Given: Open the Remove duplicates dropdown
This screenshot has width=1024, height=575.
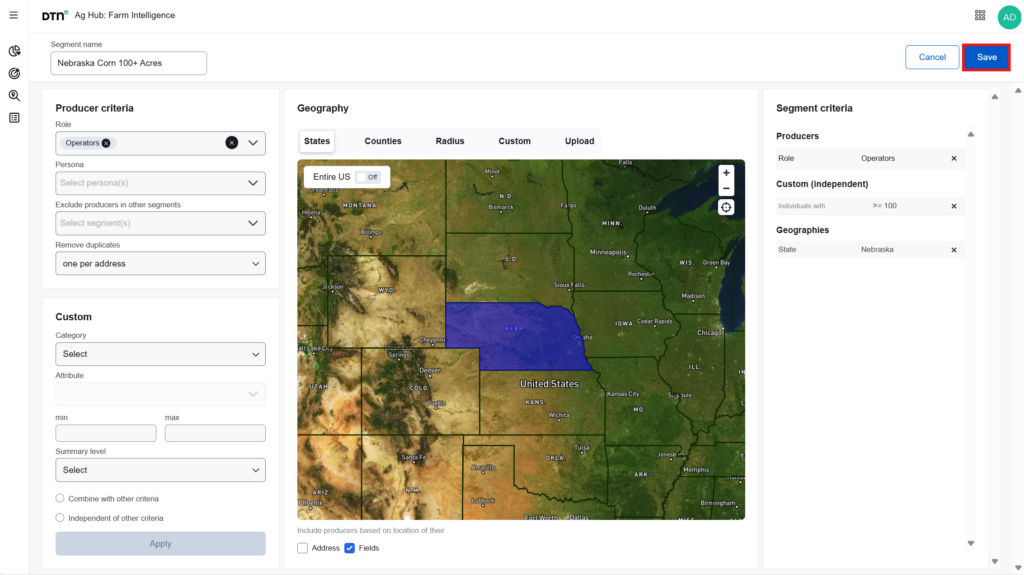Looking at the screenshot, I should [x=160, y=263].
